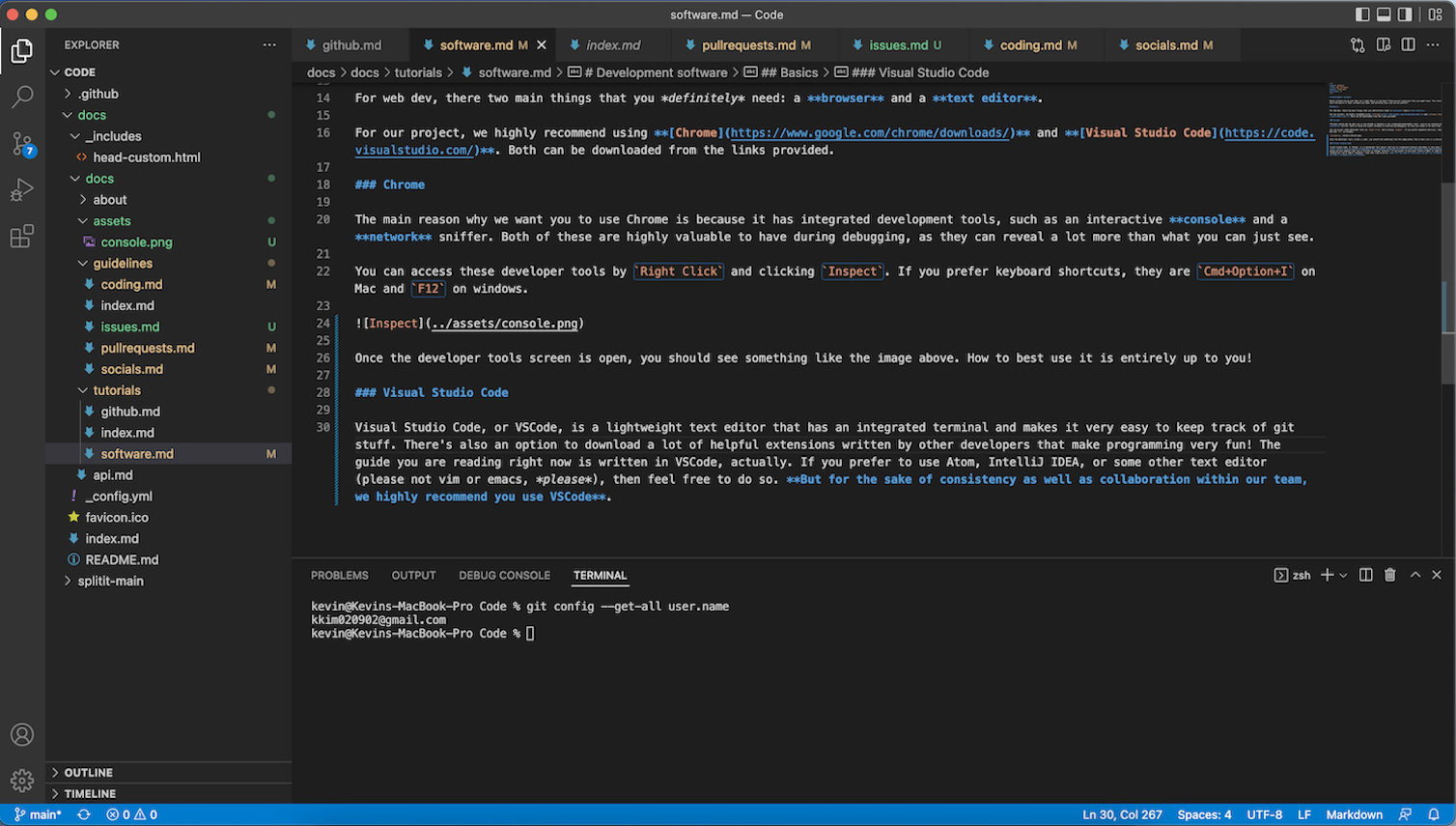Create a new terminal with plus icon

[x=1327, y=575]
